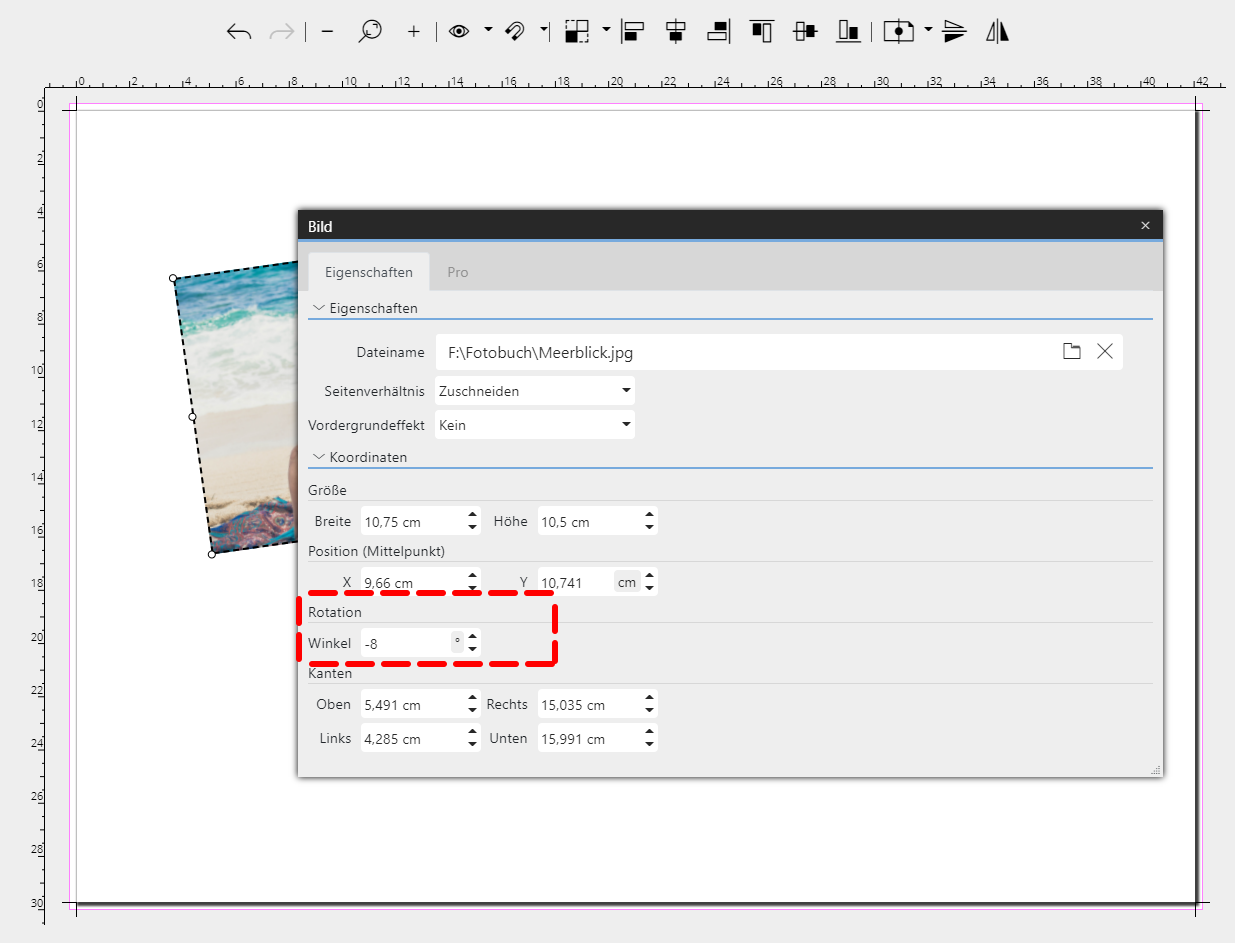Click the undo arrow in toolbar
The width and height of the screenshot is (1235, 943).
(x=239, y=32)
